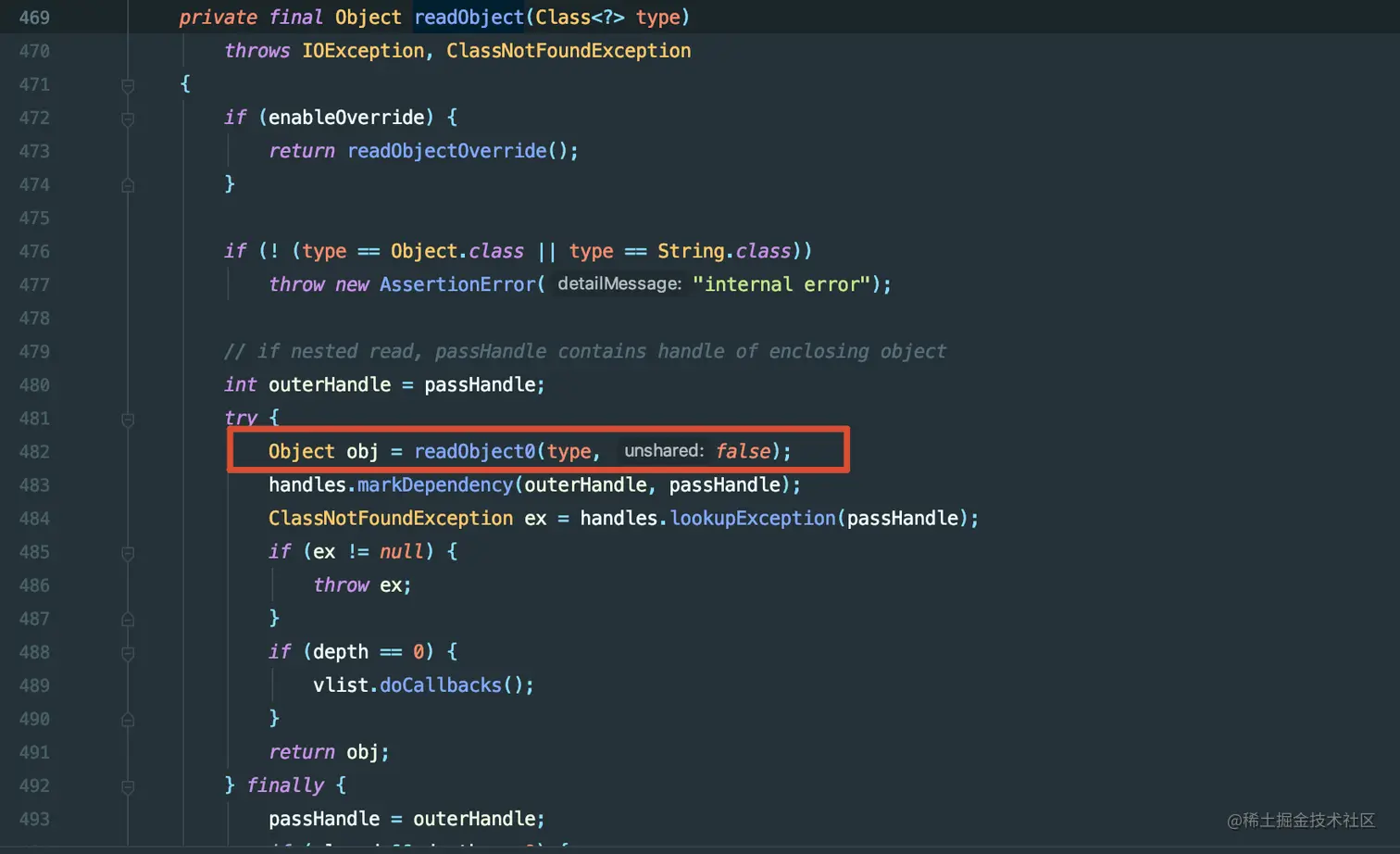Click ClassNotFoundException on line 470
Screen dimensions: 1400x854
[x=569, y=51]
